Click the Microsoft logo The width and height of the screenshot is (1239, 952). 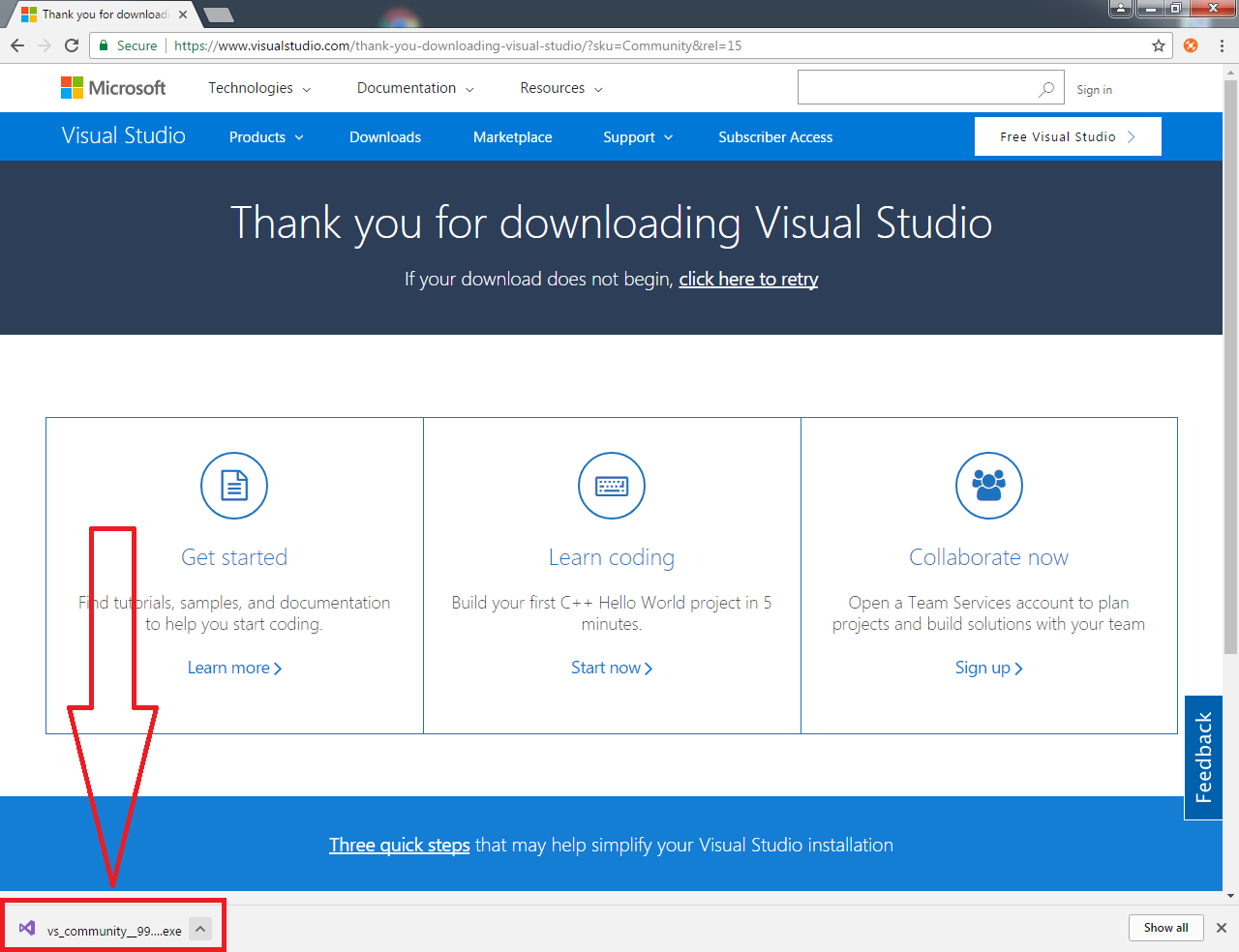[113, 88]
